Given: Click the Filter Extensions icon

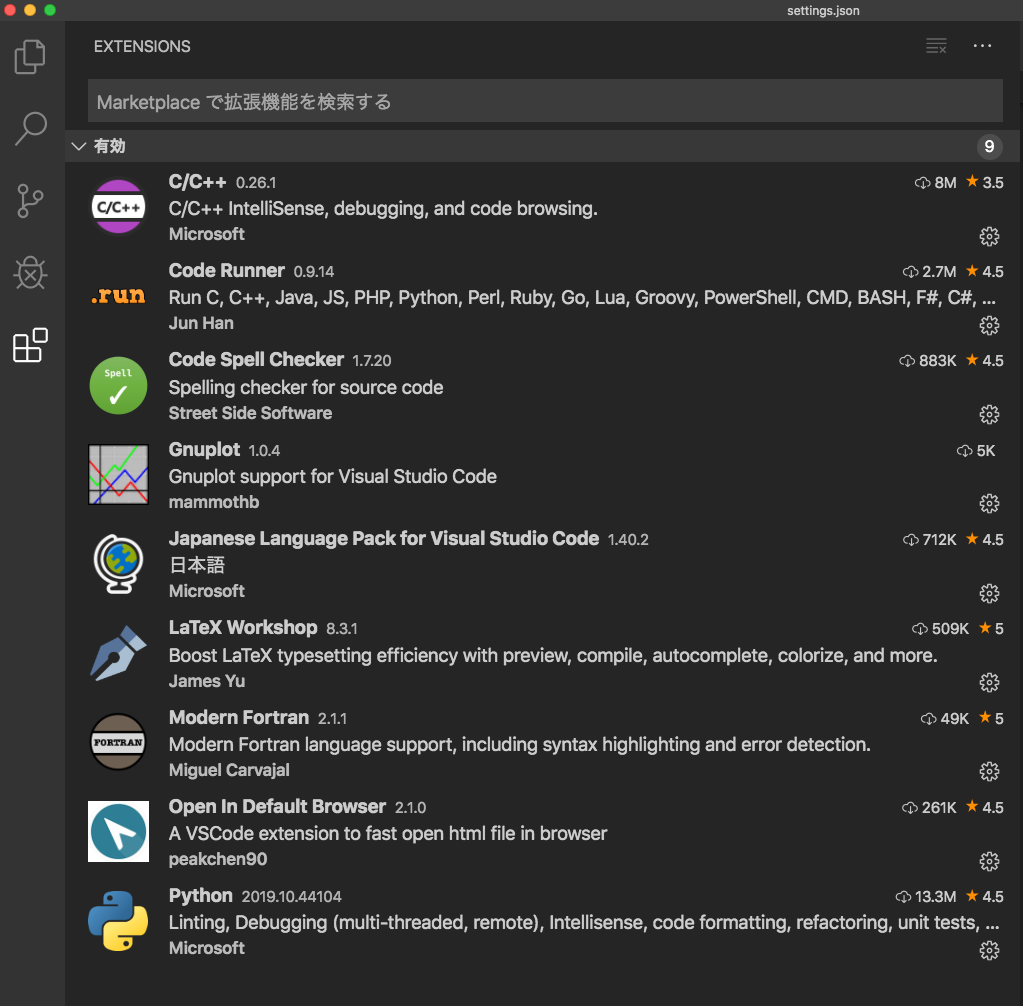Looking at the screenshot, I should pos(936,46).
